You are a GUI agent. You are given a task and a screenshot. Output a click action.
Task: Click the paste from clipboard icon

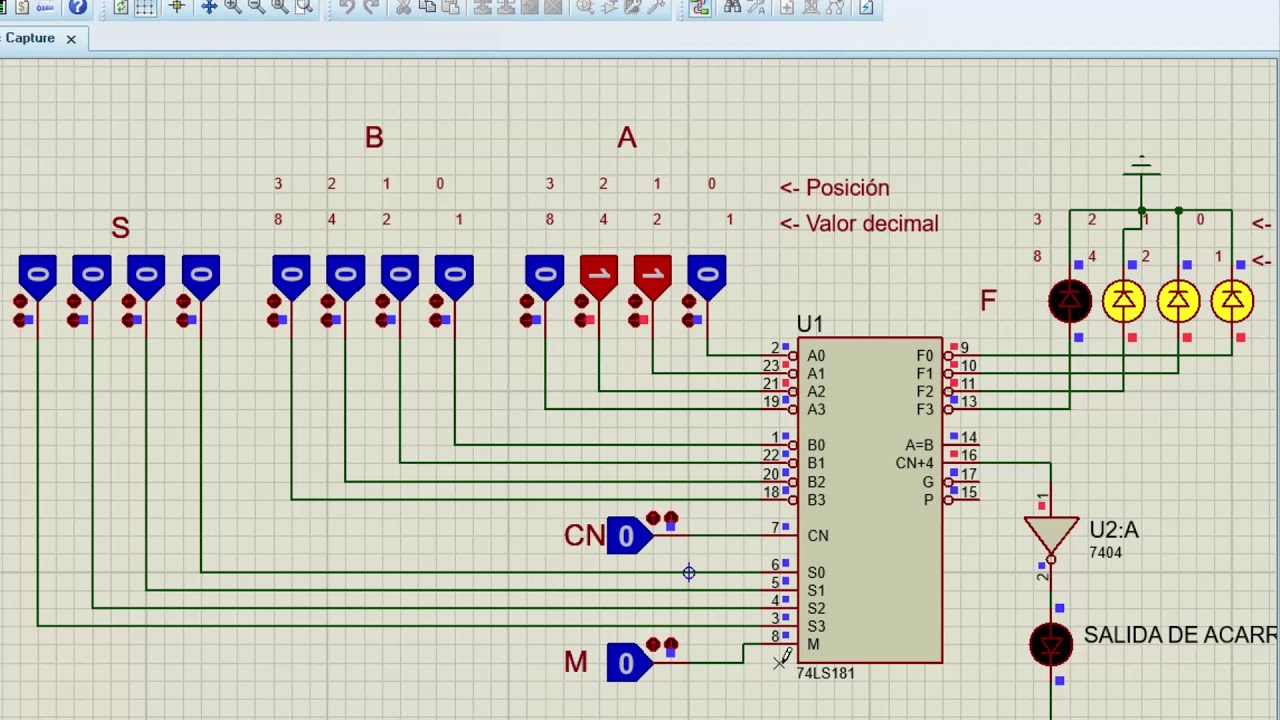point(450,7)
